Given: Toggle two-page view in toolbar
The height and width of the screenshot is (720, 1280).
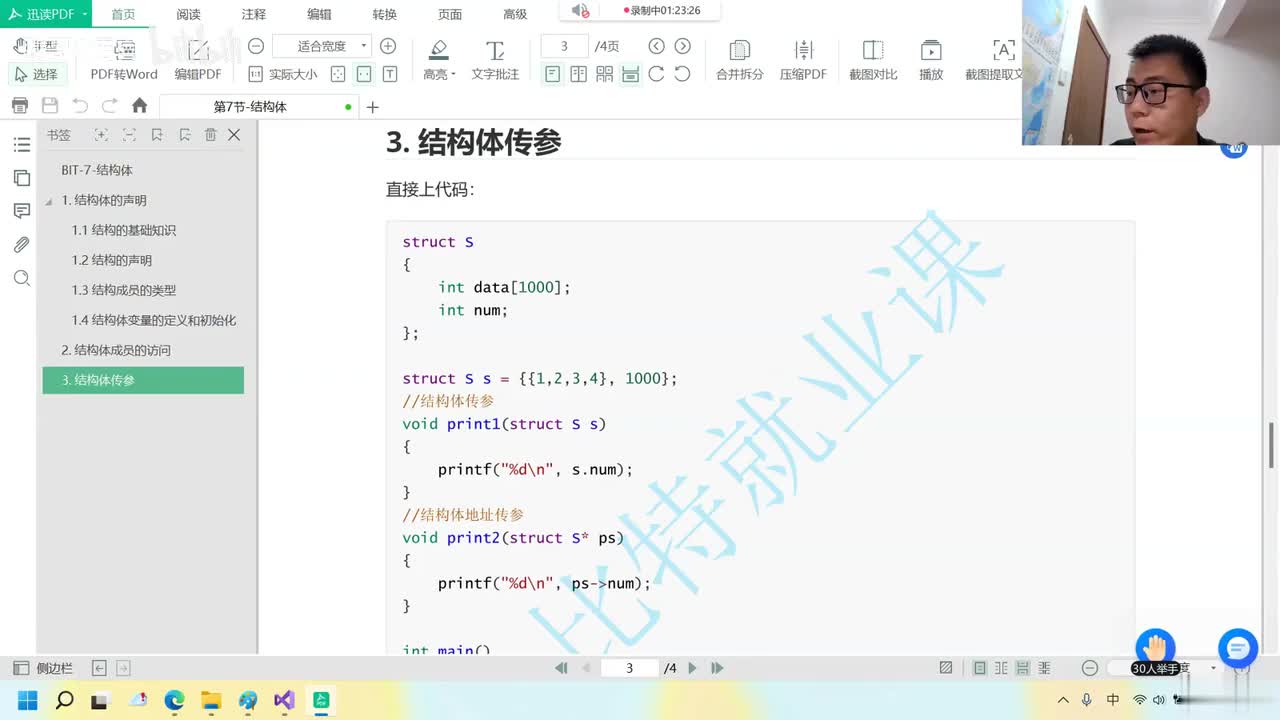Looking at the screenshot, I should [x=578, y=74].
